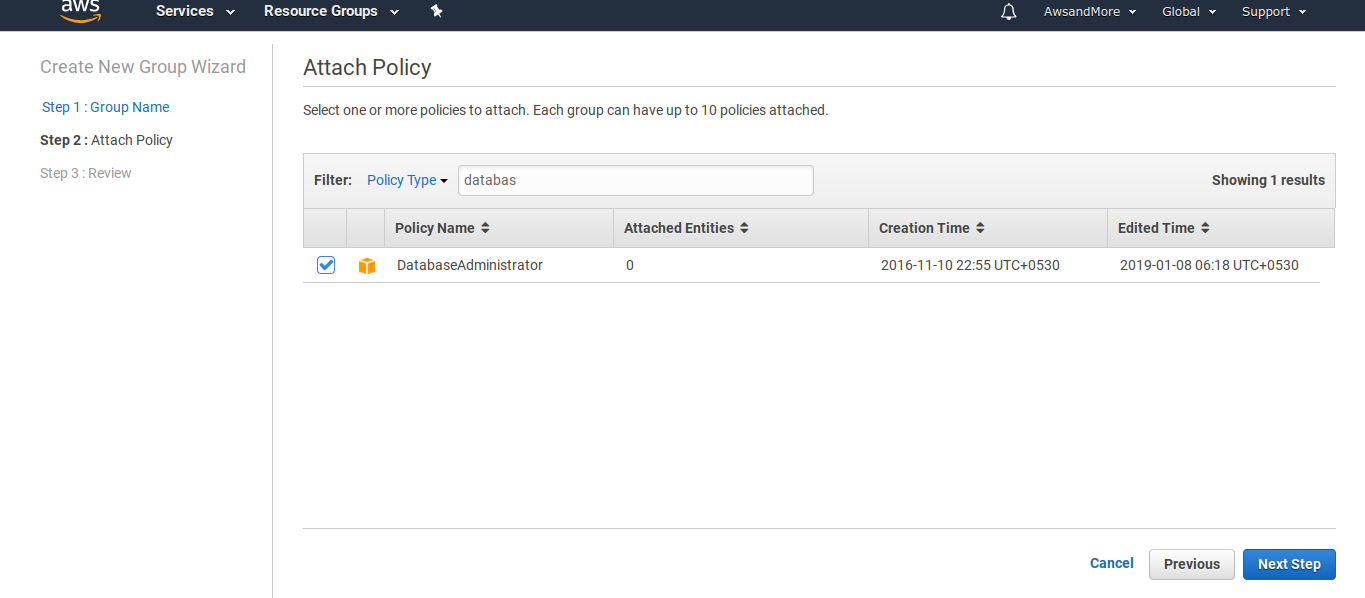The height and width of the screenshot is (598, 1365).
Task: Sort by Edited Time column
Action: 1164,228
